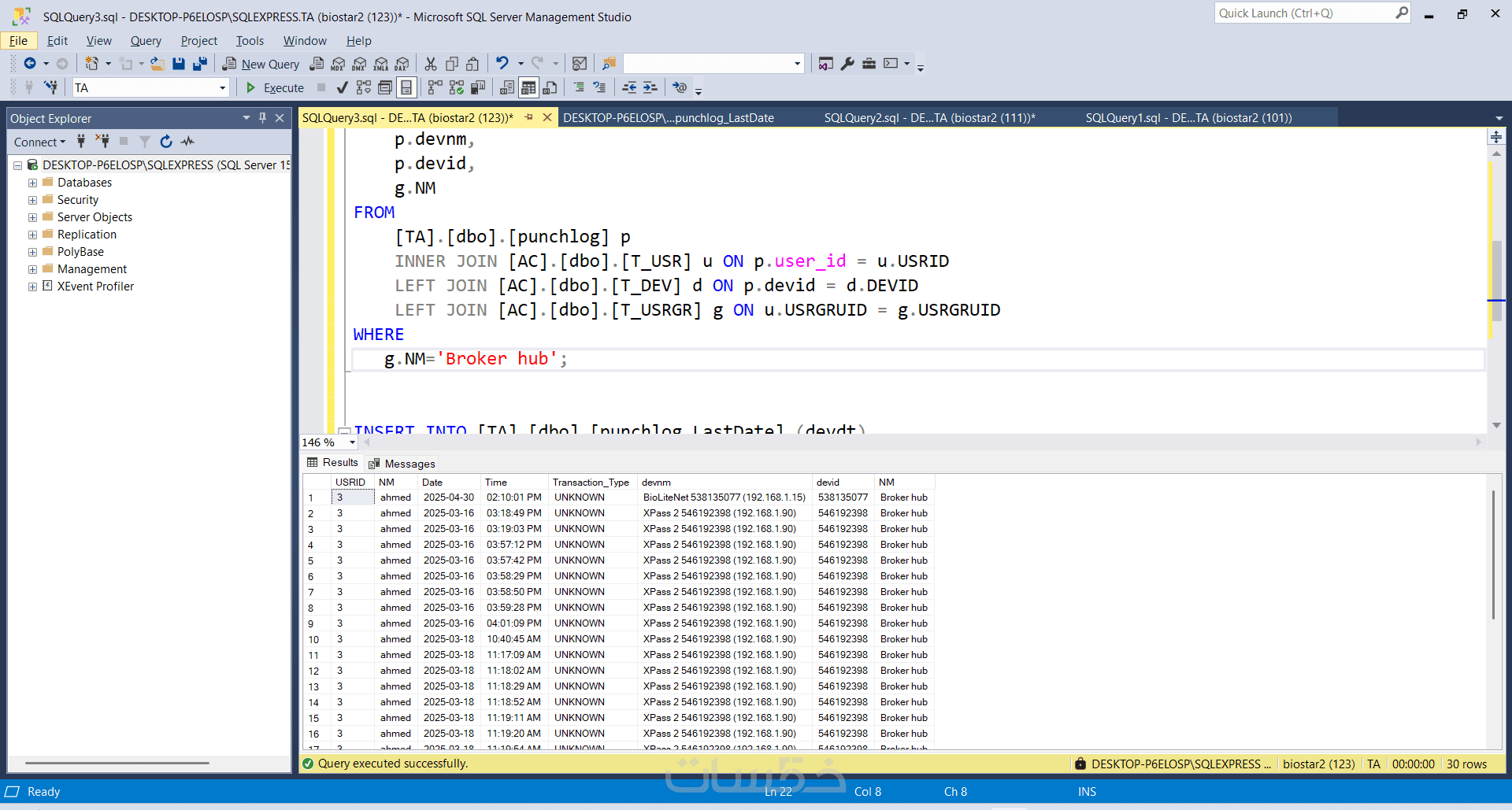Open the Query menu
Image resolution: width=1512 pixels, height=810 pixels.
coord(146,41)
